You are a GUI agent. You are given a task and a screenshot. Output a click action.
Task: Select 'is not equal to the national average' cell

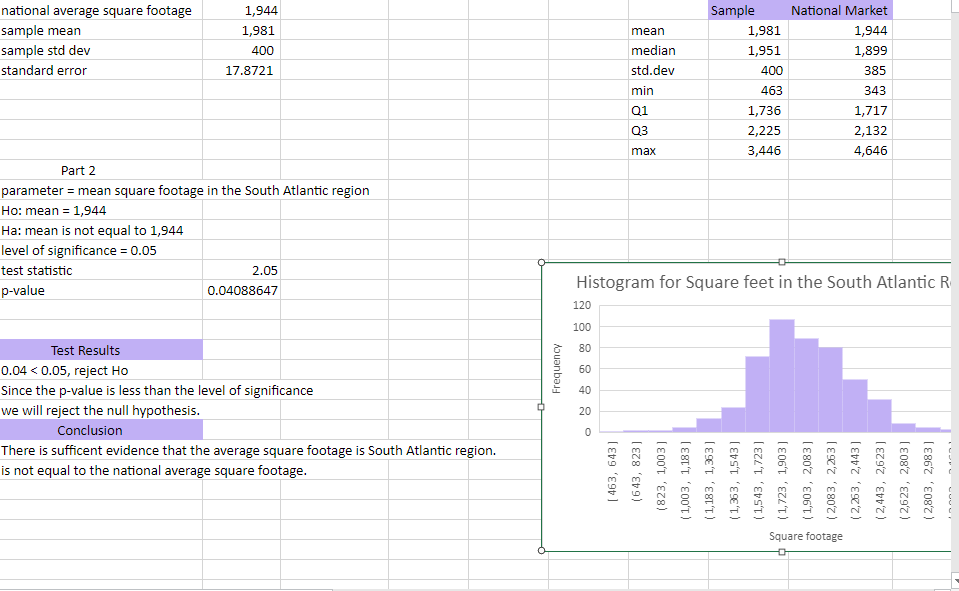(154, 470)
